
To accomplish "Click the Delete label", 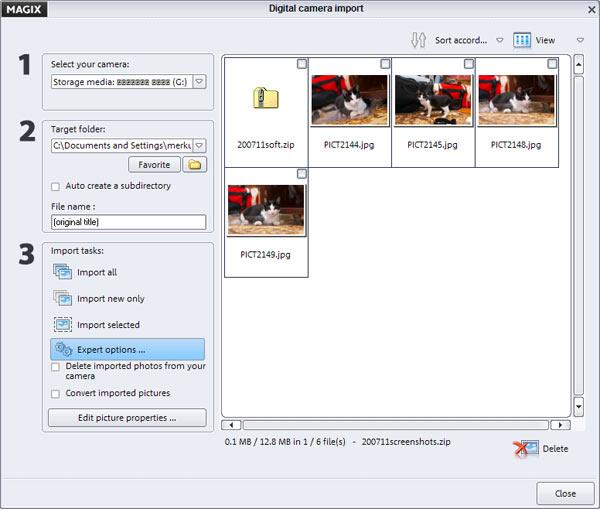I will [x=555, y=449].
